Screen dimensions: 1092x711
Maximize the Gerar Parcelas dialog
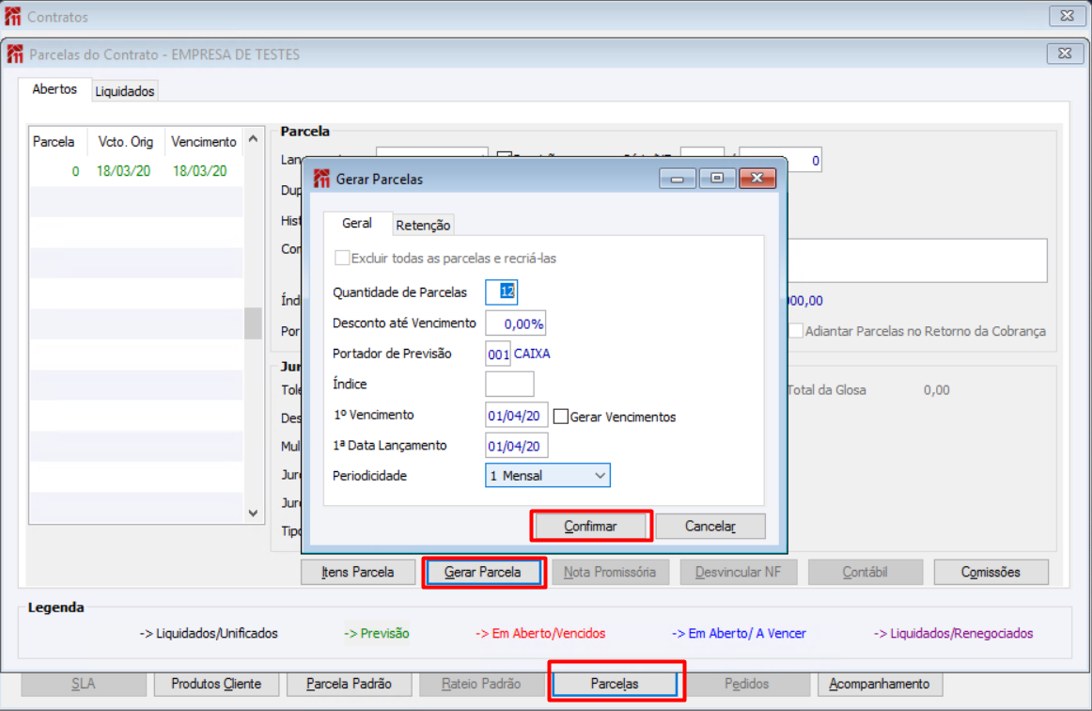[717, 179]
